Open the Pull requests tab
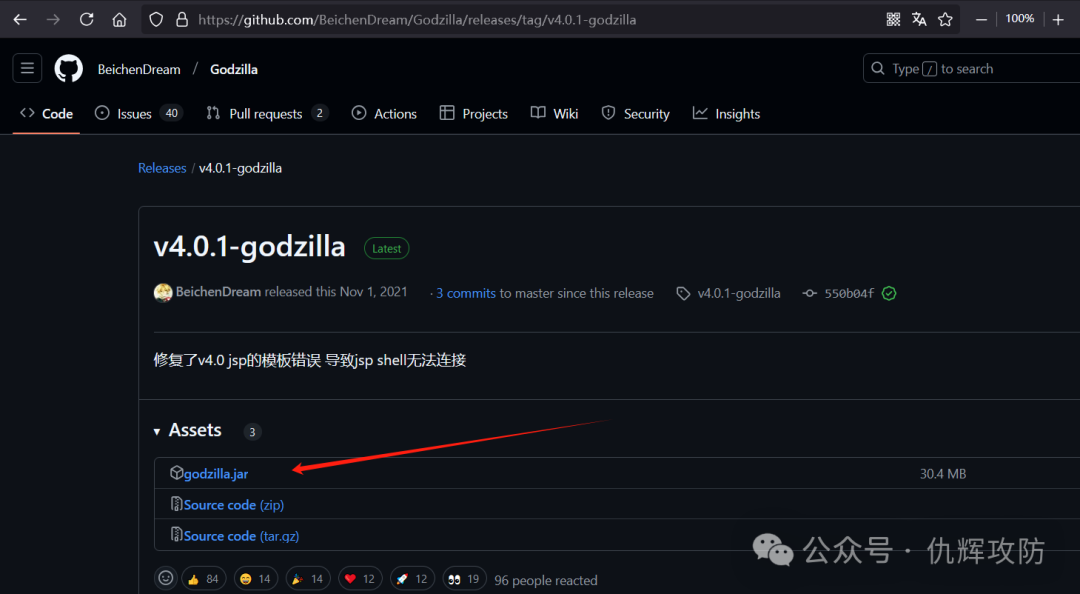 coord(267,114)
